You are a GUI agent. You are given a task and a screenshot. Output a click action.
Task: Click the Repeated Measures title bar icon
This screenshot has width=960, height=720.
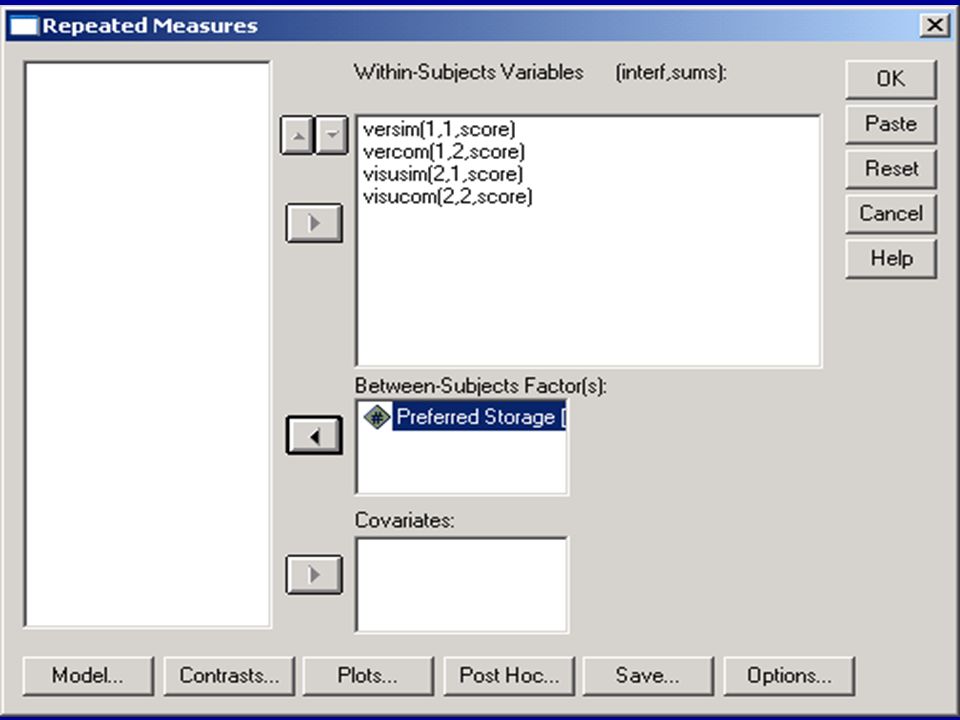click(x=23, y=26)
